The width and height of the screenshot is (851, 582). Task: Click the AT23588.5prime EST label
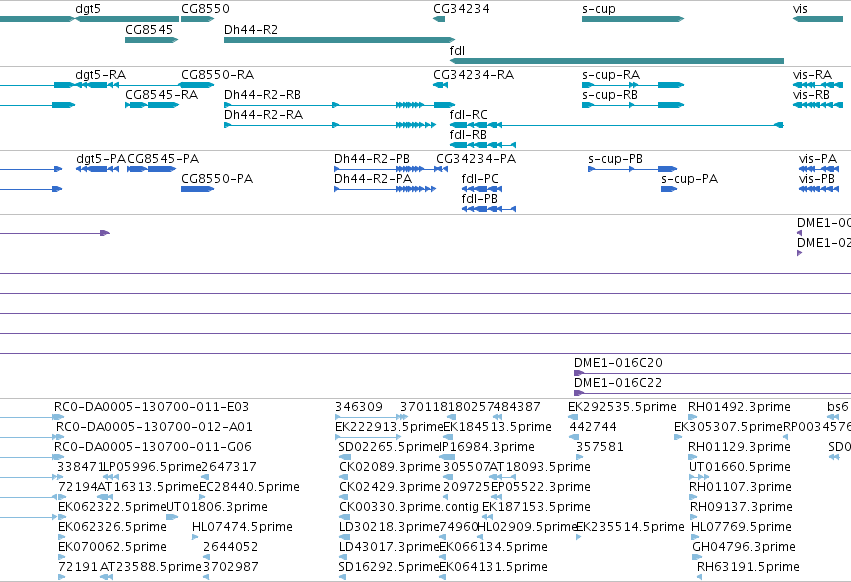coord(150,567)
